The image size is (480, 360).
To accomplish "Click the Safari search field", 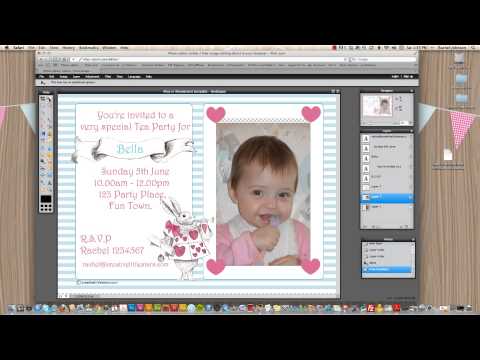I will [x=383, y=59].
